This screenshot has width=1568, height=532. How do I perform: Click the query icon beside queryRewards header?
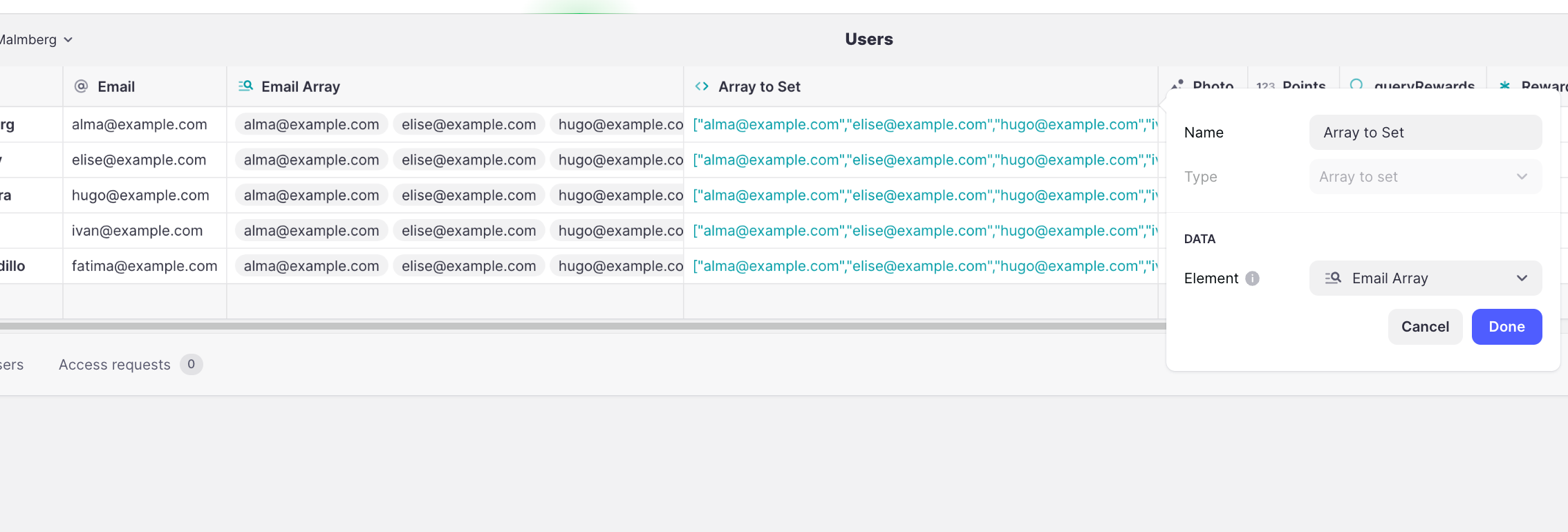pos(1356,85)
